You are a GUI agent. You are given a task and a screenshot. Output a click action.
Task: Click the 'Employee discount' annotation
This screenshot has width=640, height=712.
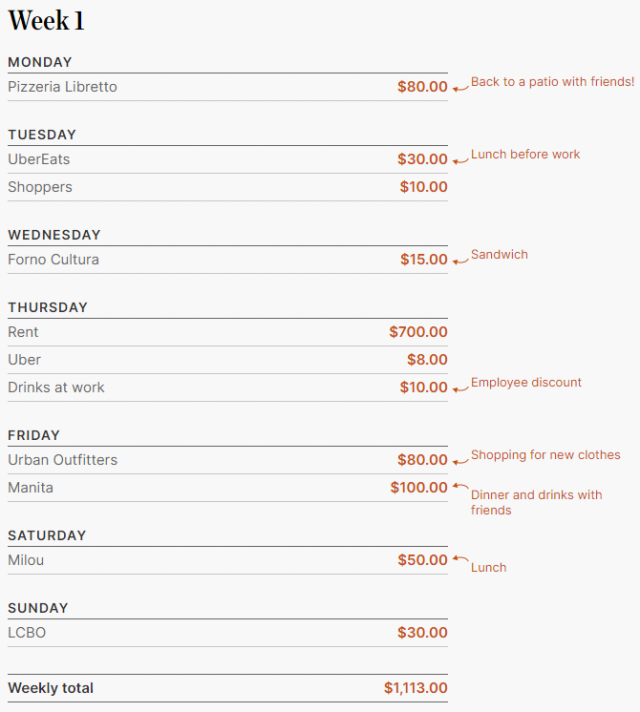[x=526, y=382]
